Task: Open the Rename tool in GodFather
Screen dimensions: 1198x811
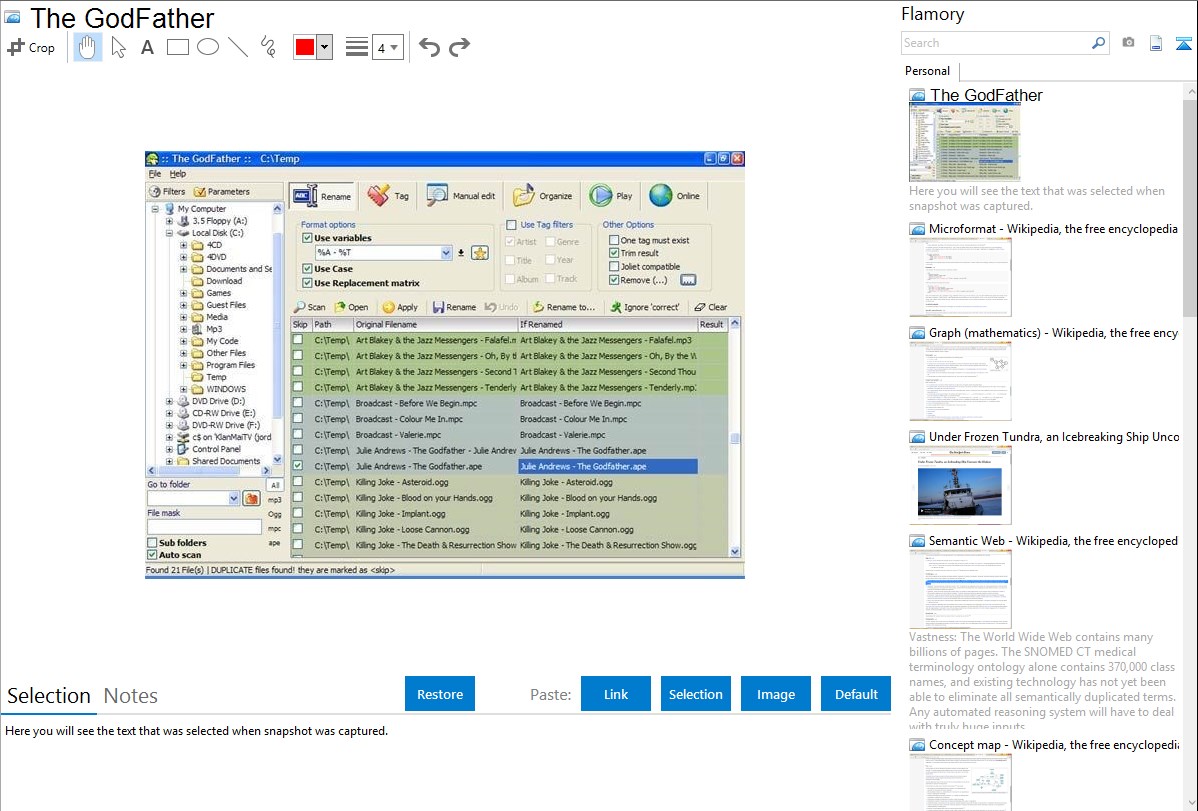Action: (322, 196)
